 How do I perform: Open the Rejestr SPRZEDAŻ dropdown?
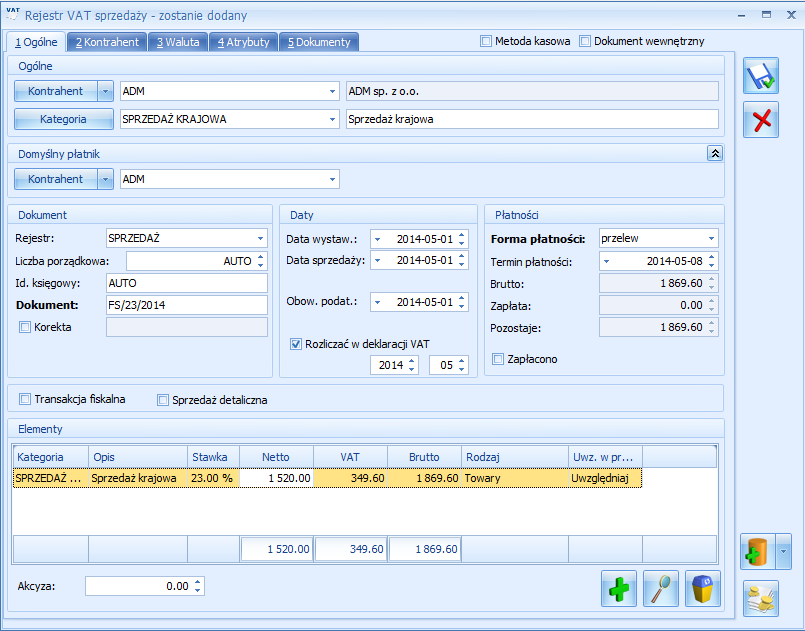pyautogui.click(x=260, y=238)
